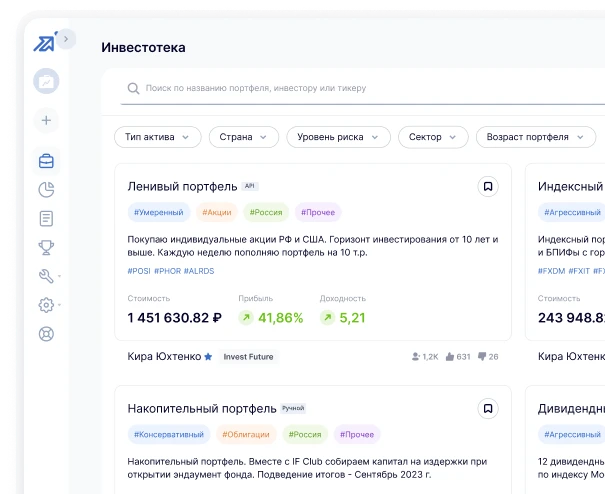Click the portfolio value 1 451 630.82 ₽
This screenshot has width=605, height=494.
click(175, 318)
